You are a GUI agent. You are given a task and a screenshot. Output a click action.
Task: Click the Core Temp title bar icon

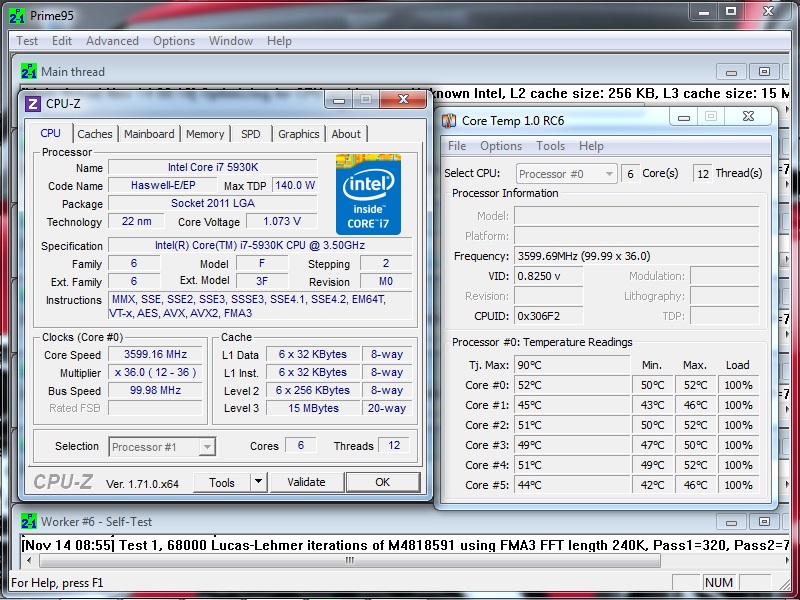(x=449, y=121)
